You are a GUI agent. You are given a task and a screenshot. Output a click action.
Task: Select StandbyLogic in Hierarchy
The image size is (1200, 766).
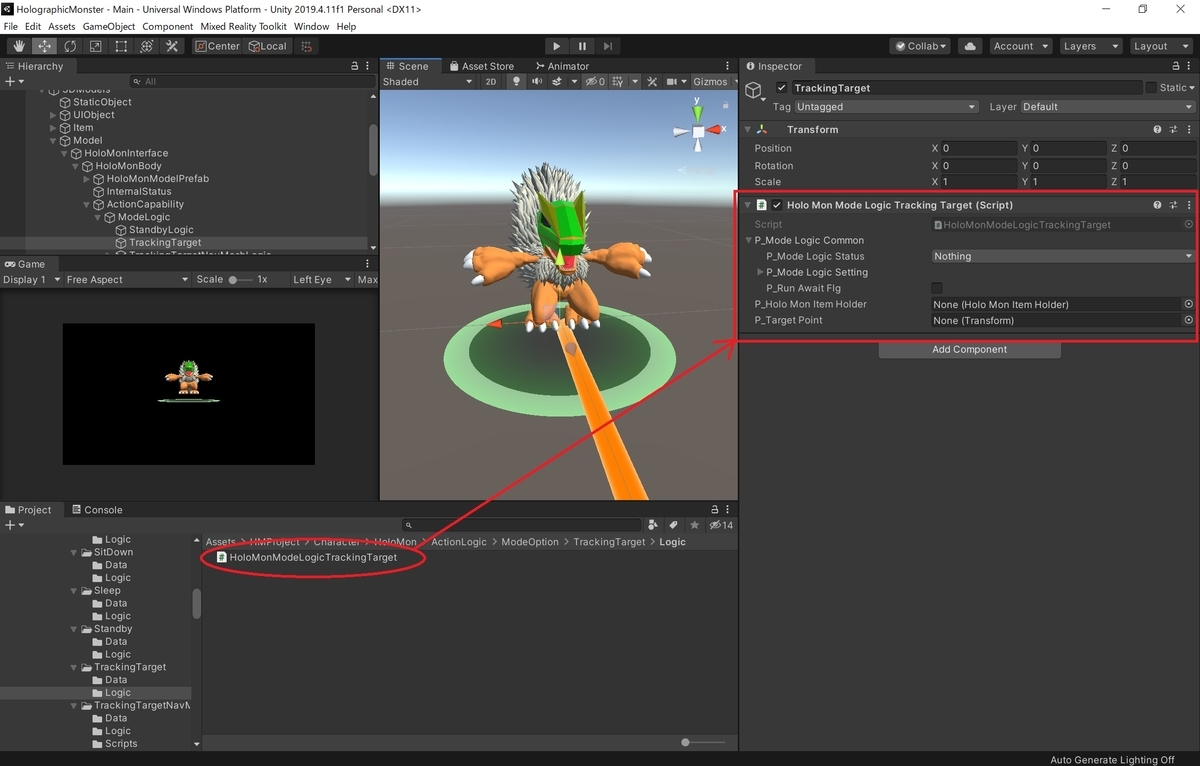click(161, 230)
